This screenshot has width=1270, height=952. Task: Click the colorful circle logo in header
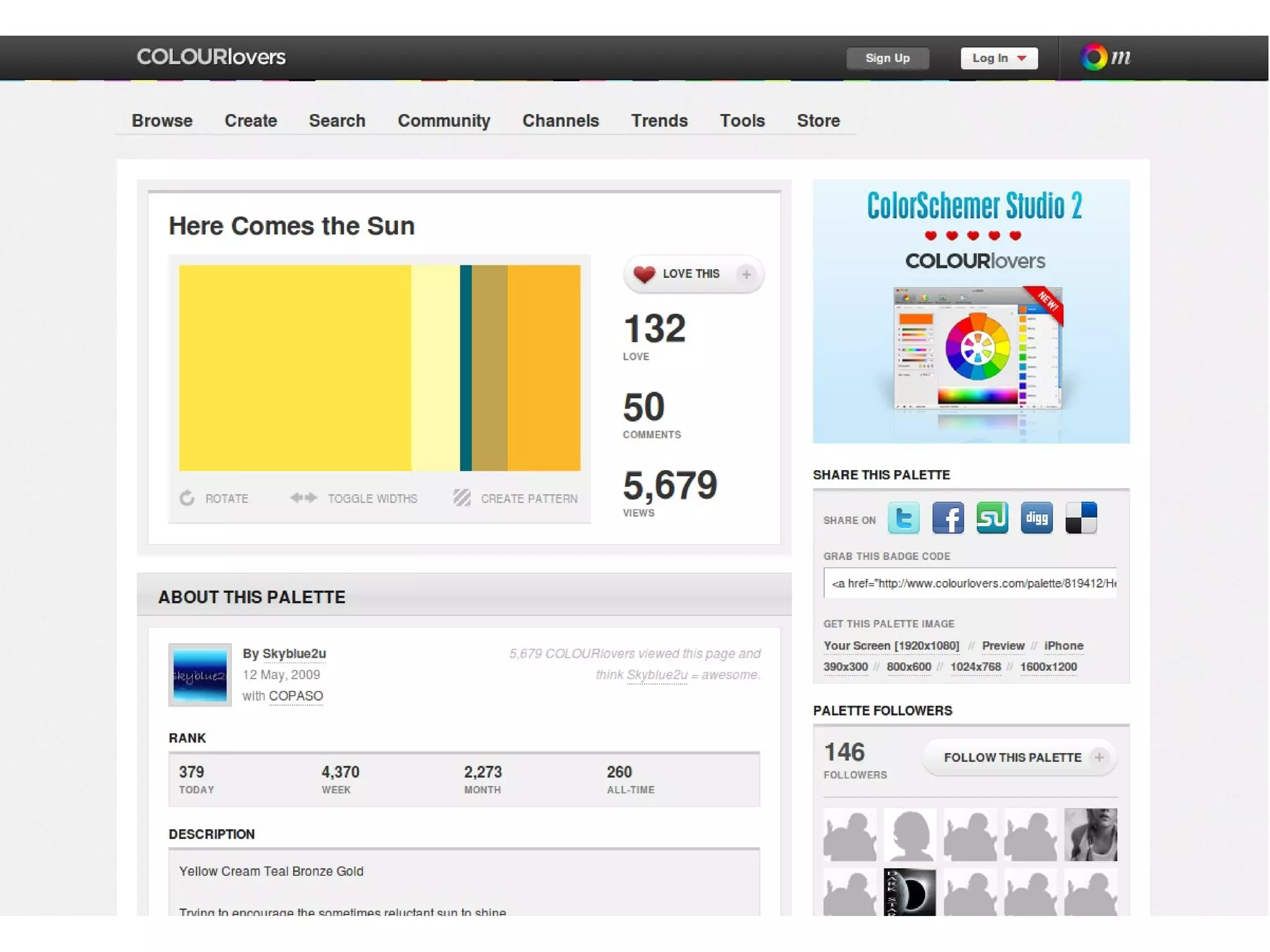(1094, 57)
